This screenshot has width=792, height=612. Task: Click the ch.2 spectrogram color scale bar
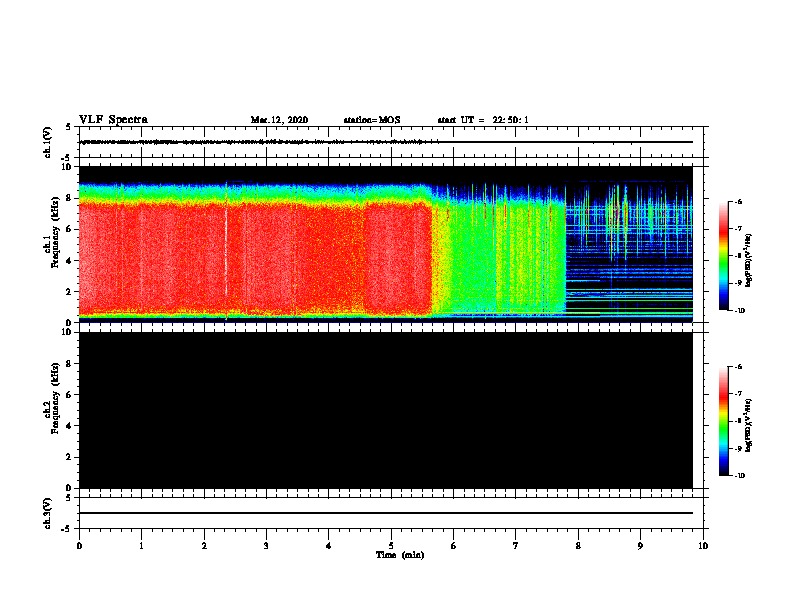click(723, 421)
